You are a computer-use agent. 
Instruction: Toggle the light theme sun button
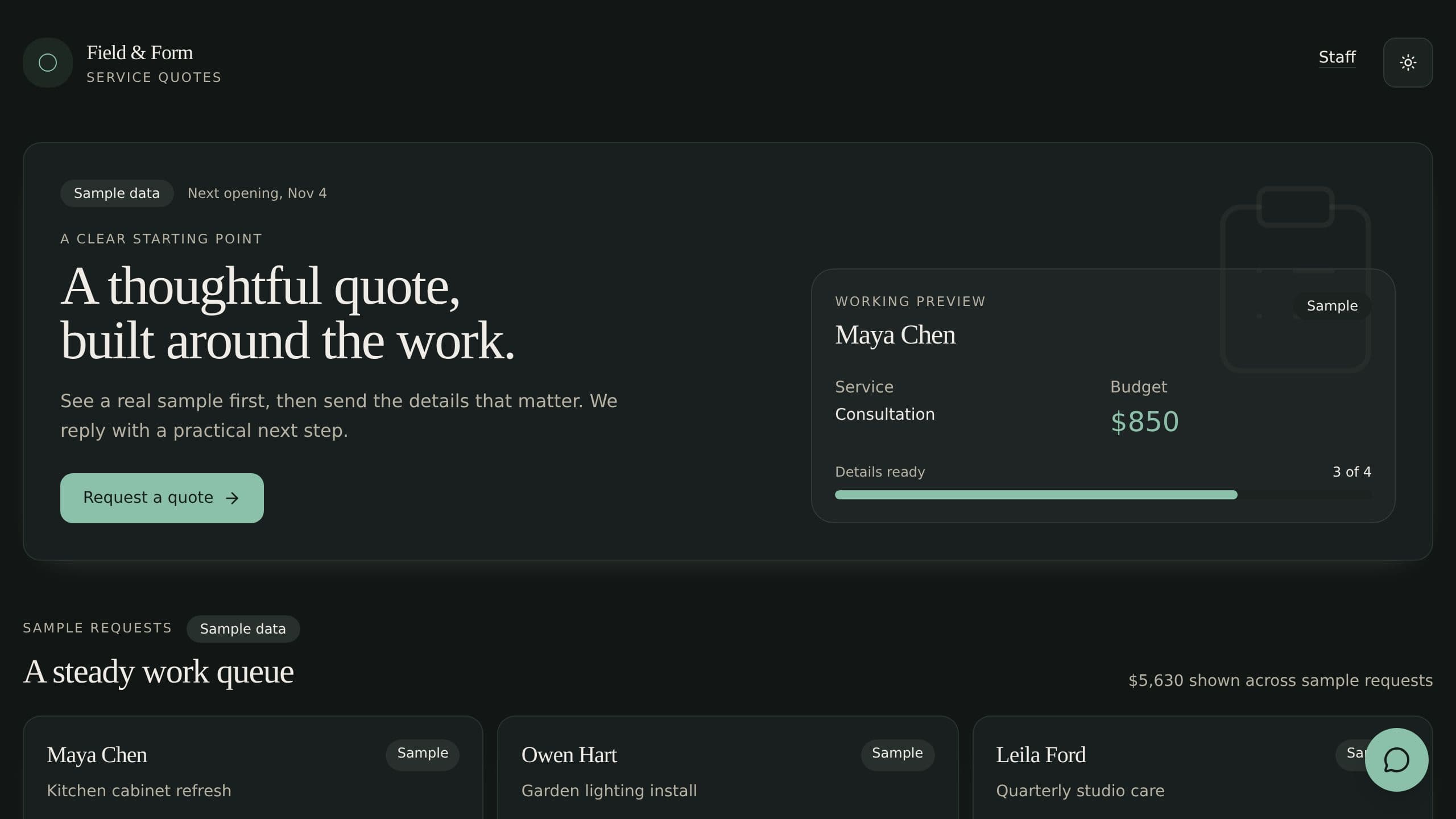(x=1408, y=63)
